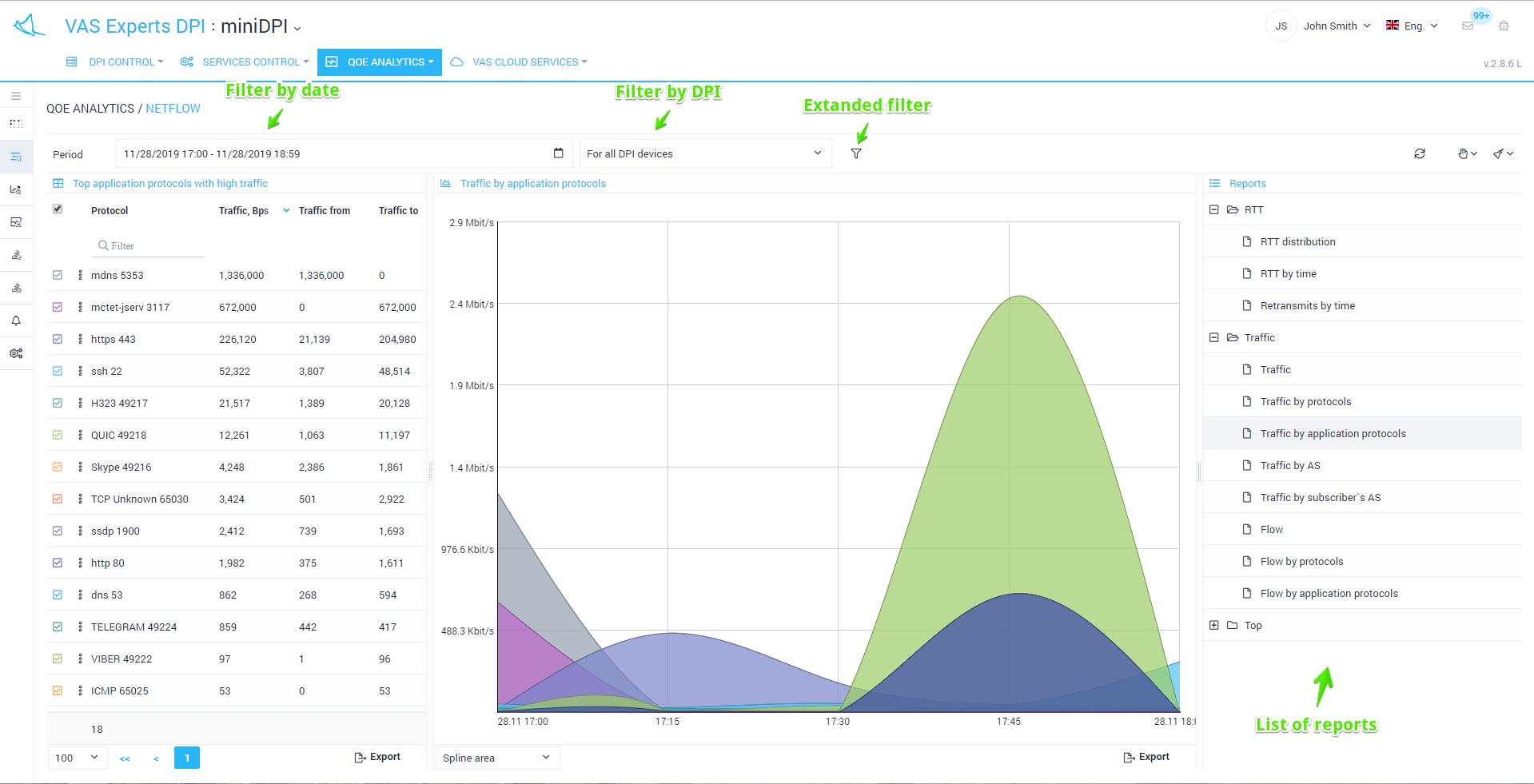The width and height of the screenshot is (1534, 784).
Task: Click the Protocol filter search field
Action: 149,246
